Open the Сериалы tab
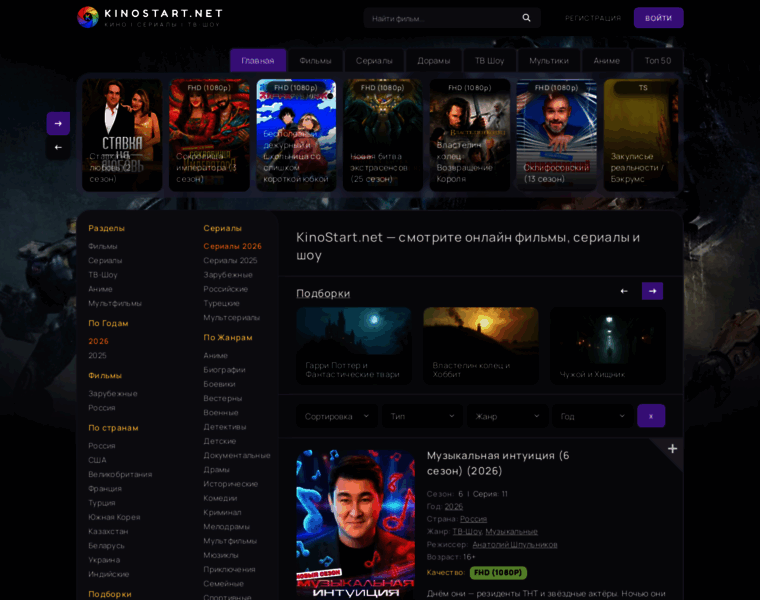The width and height of the screenshot is (760, 600). pos(374,61)
